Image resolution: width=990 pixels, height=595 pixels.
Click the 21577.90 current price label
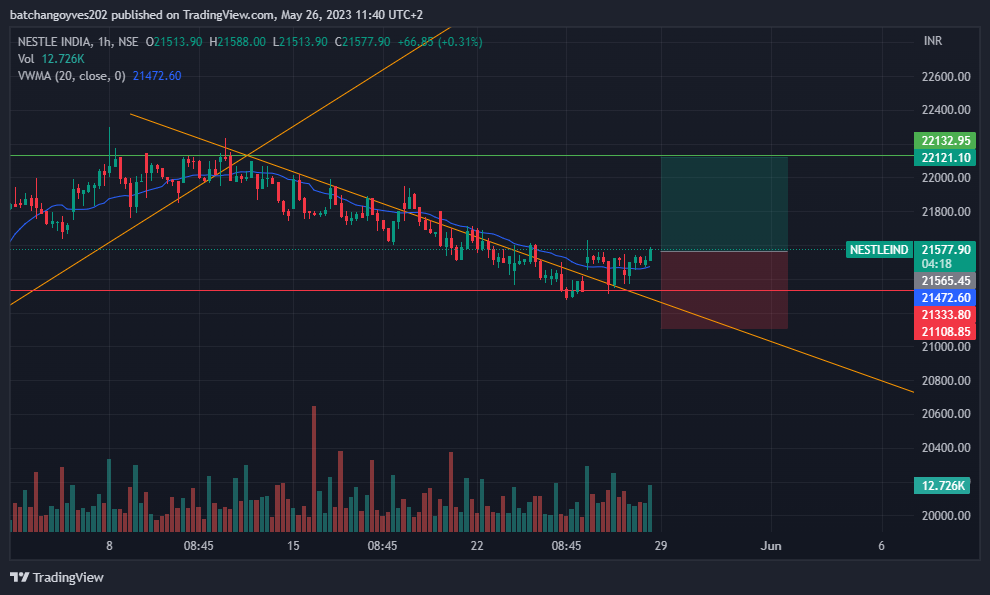click(945, 249)
